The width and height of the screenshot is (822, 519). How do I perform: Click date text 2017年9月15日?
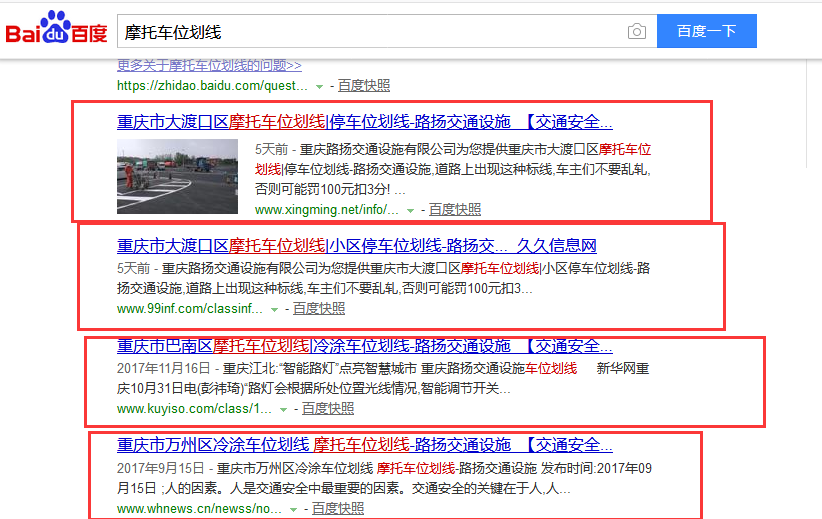(160, 468)
